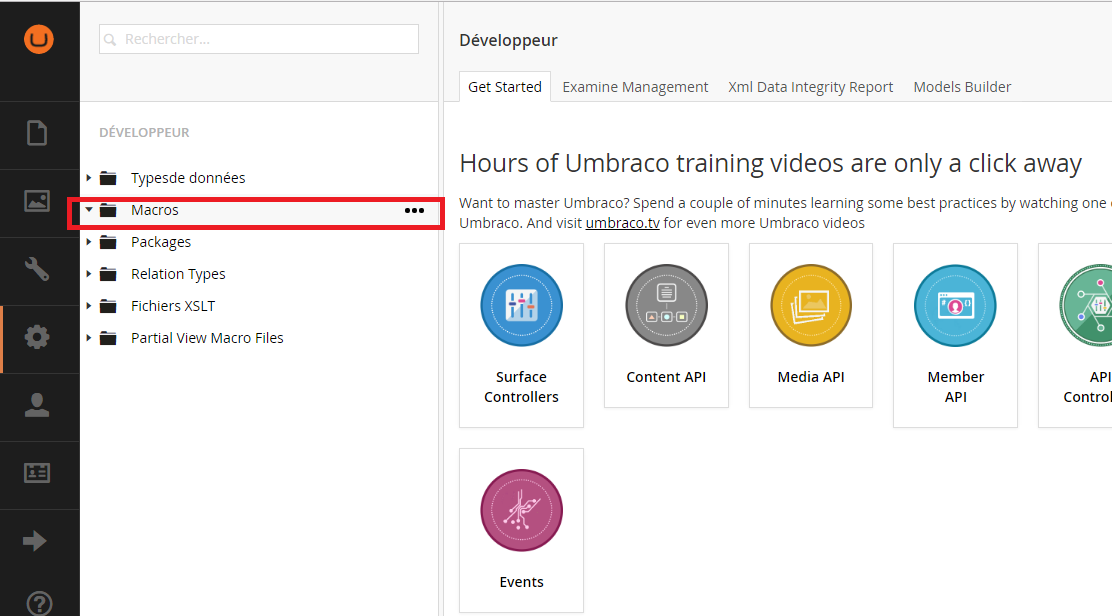
Task: Open the Forms section arrow icon
Action: [35, 541]
